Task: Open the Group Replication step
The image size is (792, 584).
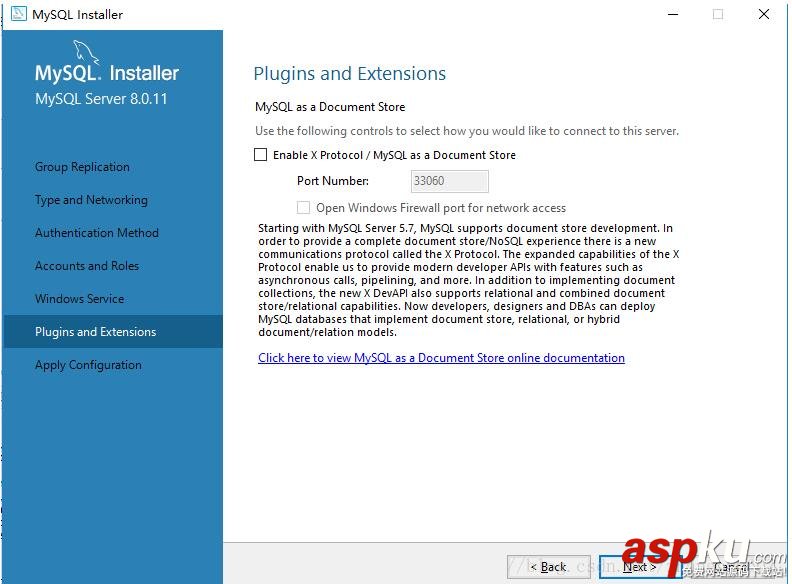Action: pyautogui.click(x=82, y=167)
